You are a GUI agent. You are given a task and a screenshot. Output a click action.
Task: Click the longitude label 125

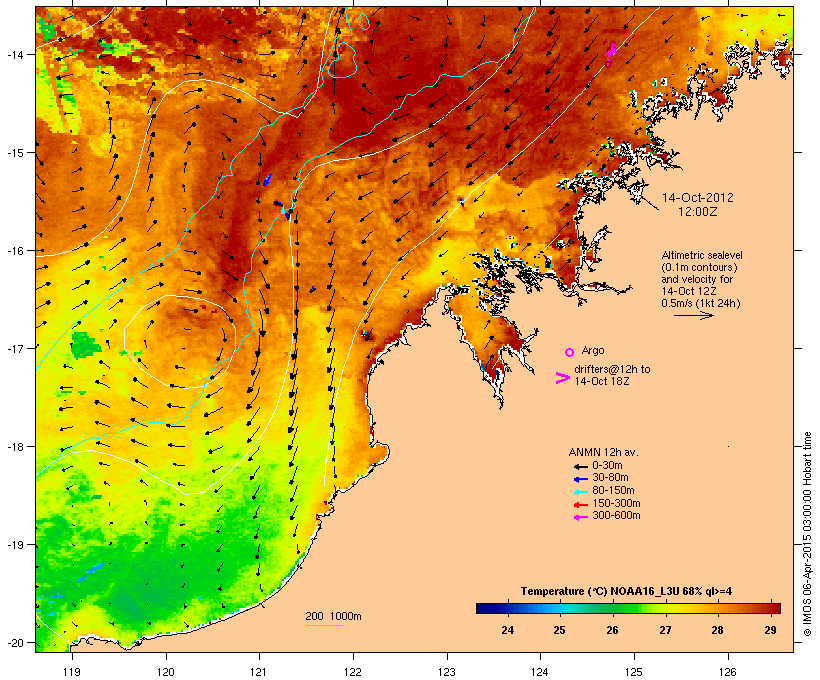[x=634, y=672]
